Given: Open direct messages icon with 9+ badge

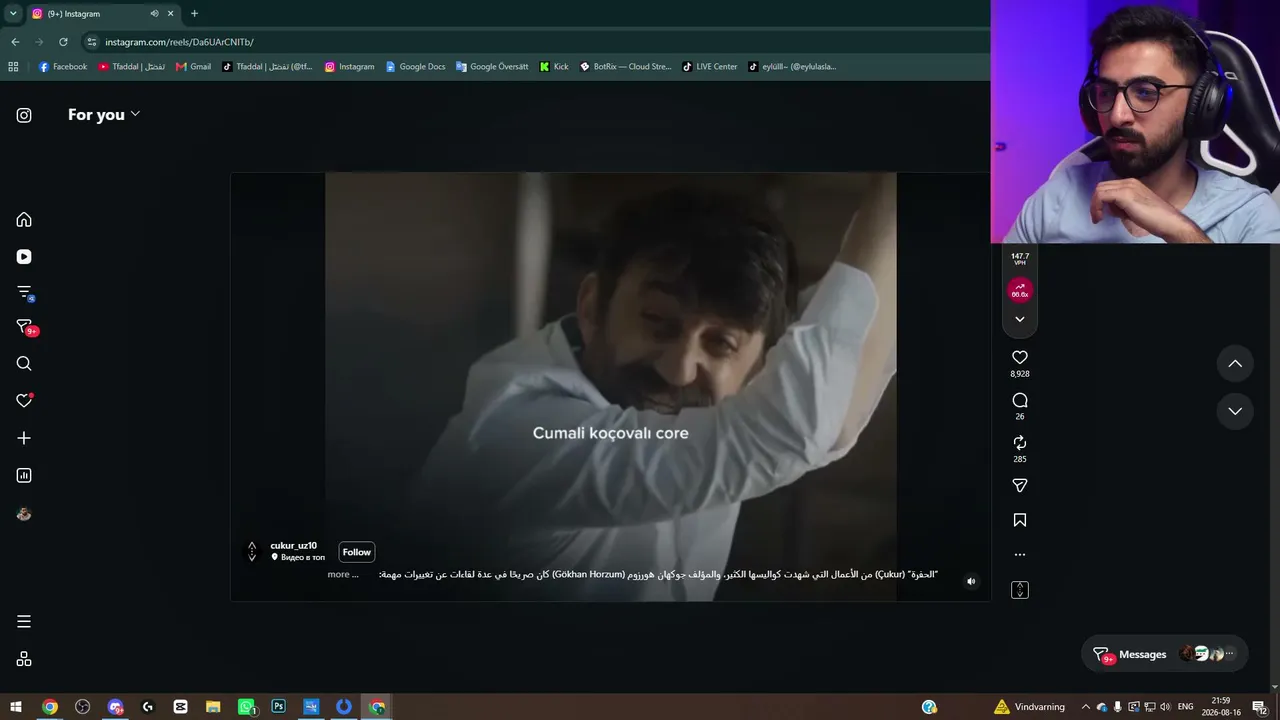Looking at the screenshot, I should pos(26,328).
